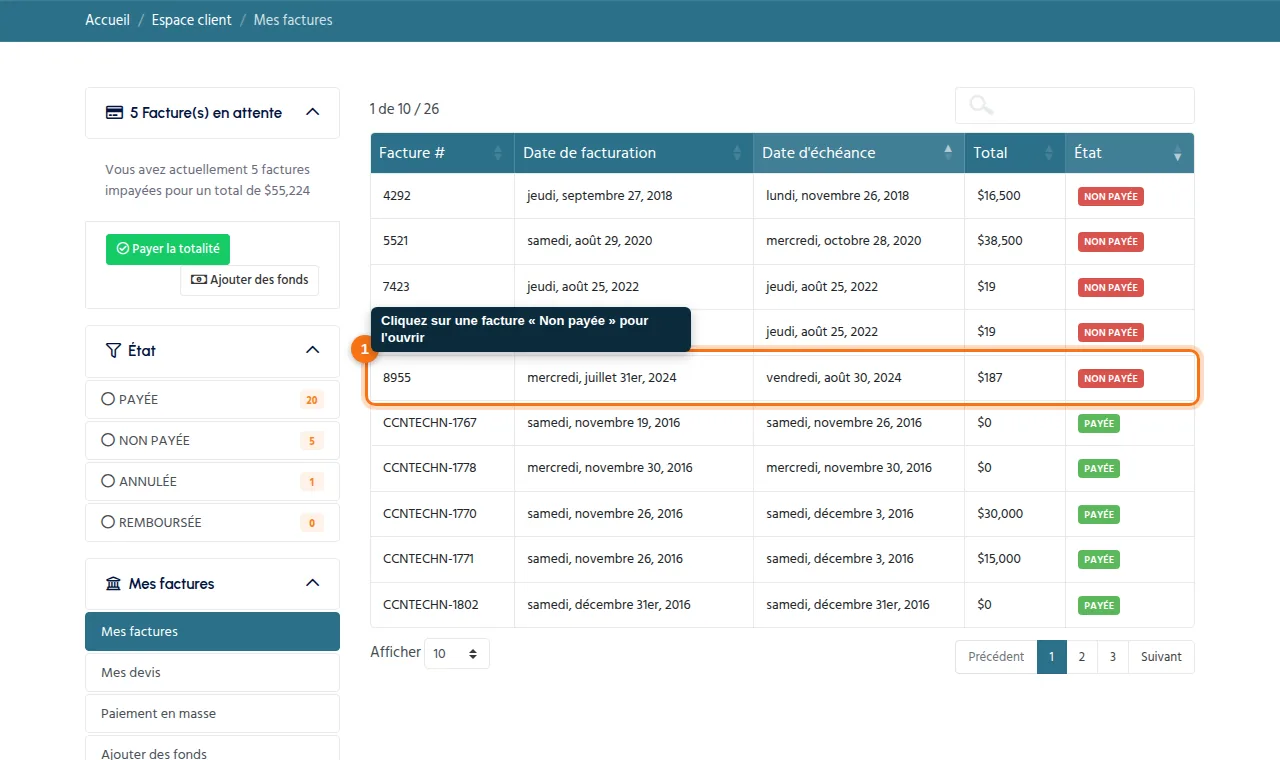Open Paiement en masse menu item

[x=212, y=714]
